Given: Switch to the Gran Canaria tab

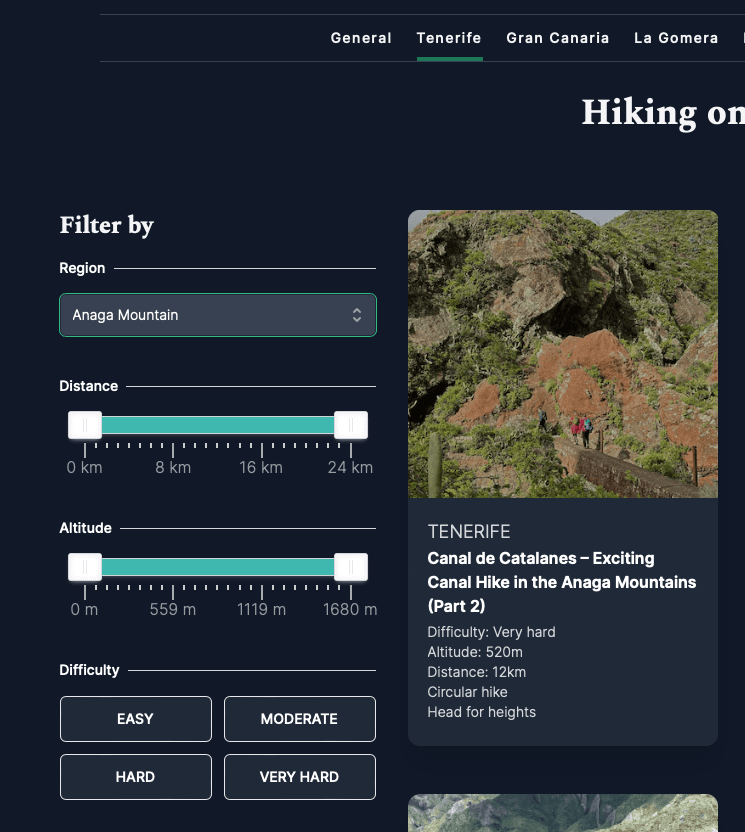Looking at the screenshot, I should [x=557, y=38].
